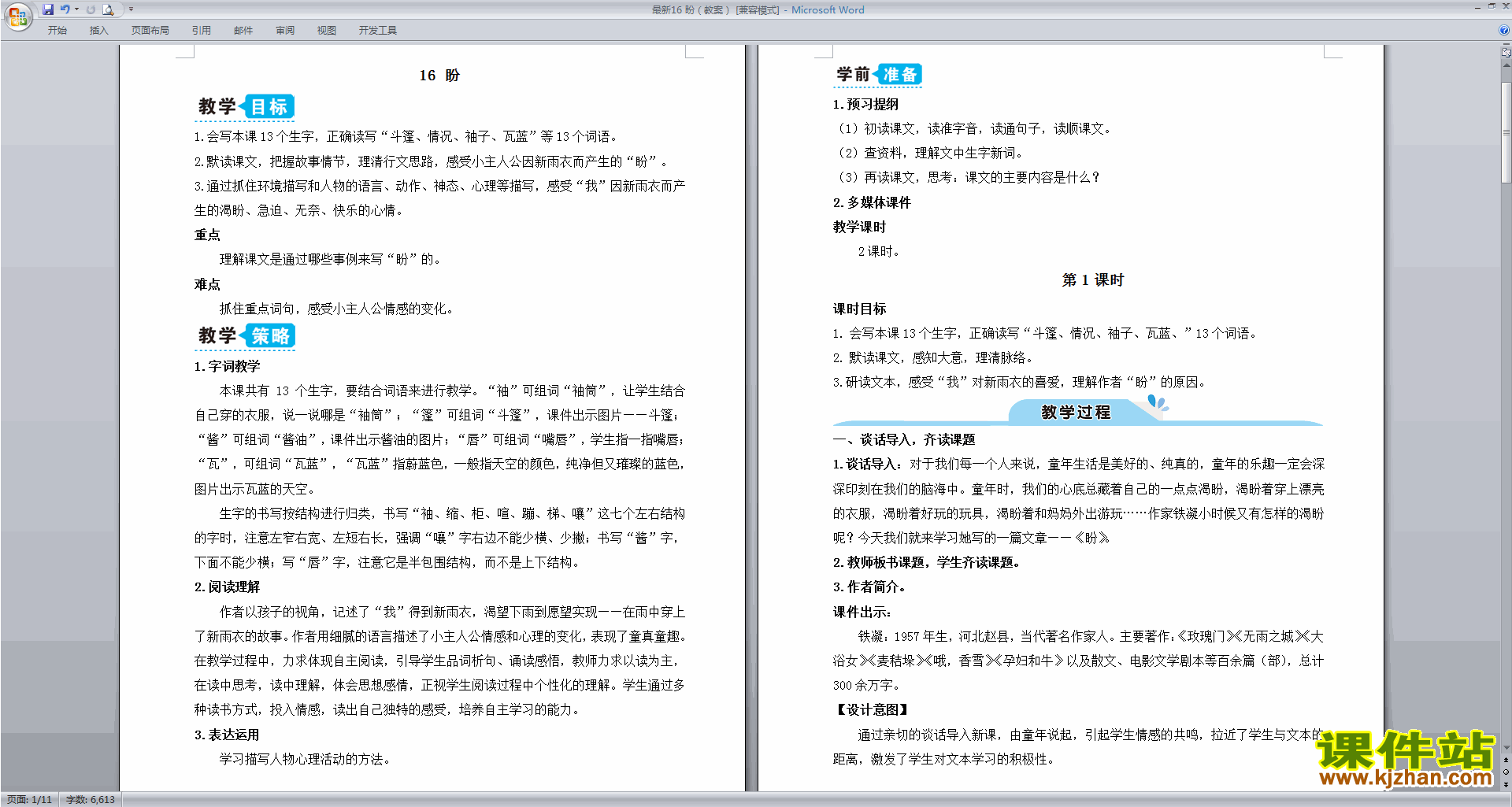Click the vertical scrollbar down arrow
This screenshot has width=1512, height=807.
tap(1506, 748)
